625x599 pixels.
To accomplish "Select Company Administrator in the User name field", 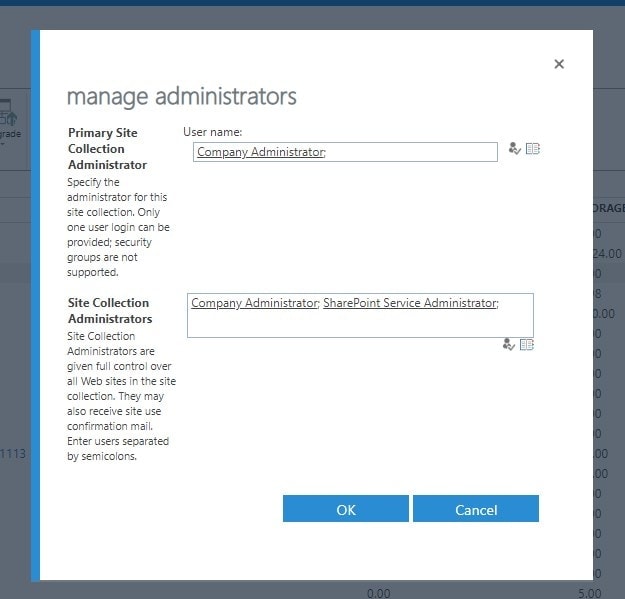I will pos(260,152).
